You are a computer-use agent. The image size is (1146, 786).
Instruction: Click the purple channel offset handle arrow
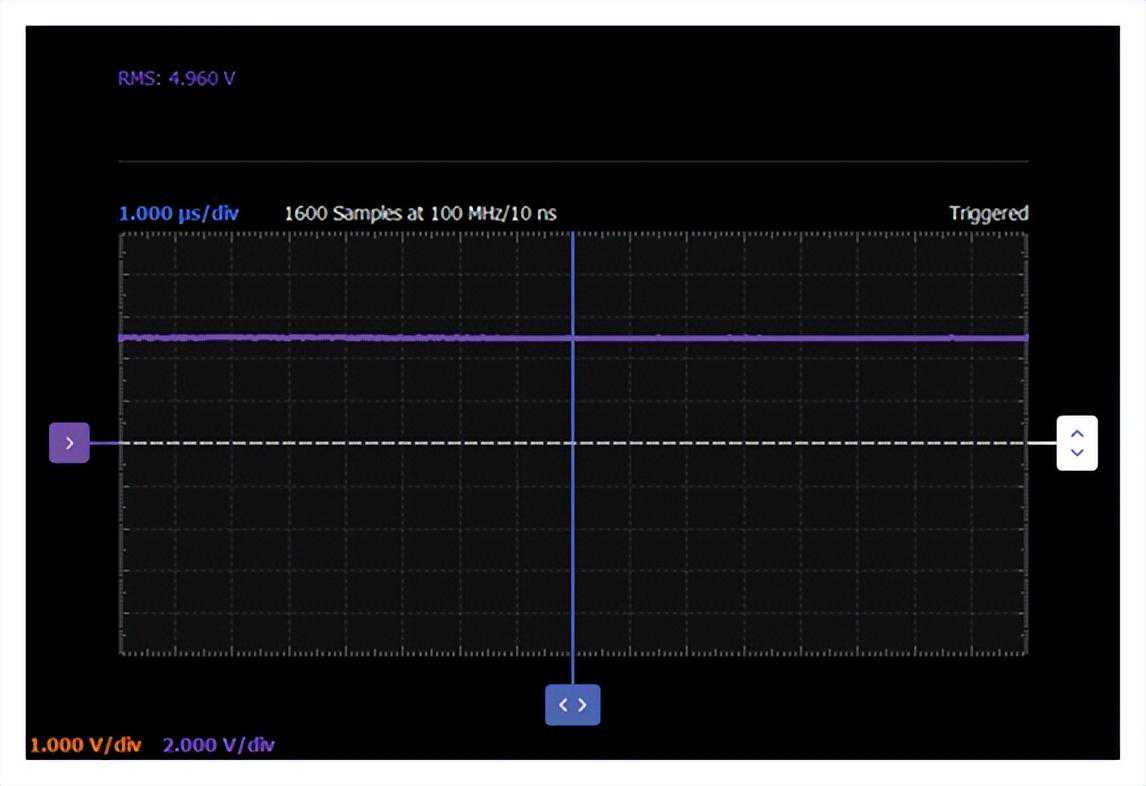coord(69,443)
